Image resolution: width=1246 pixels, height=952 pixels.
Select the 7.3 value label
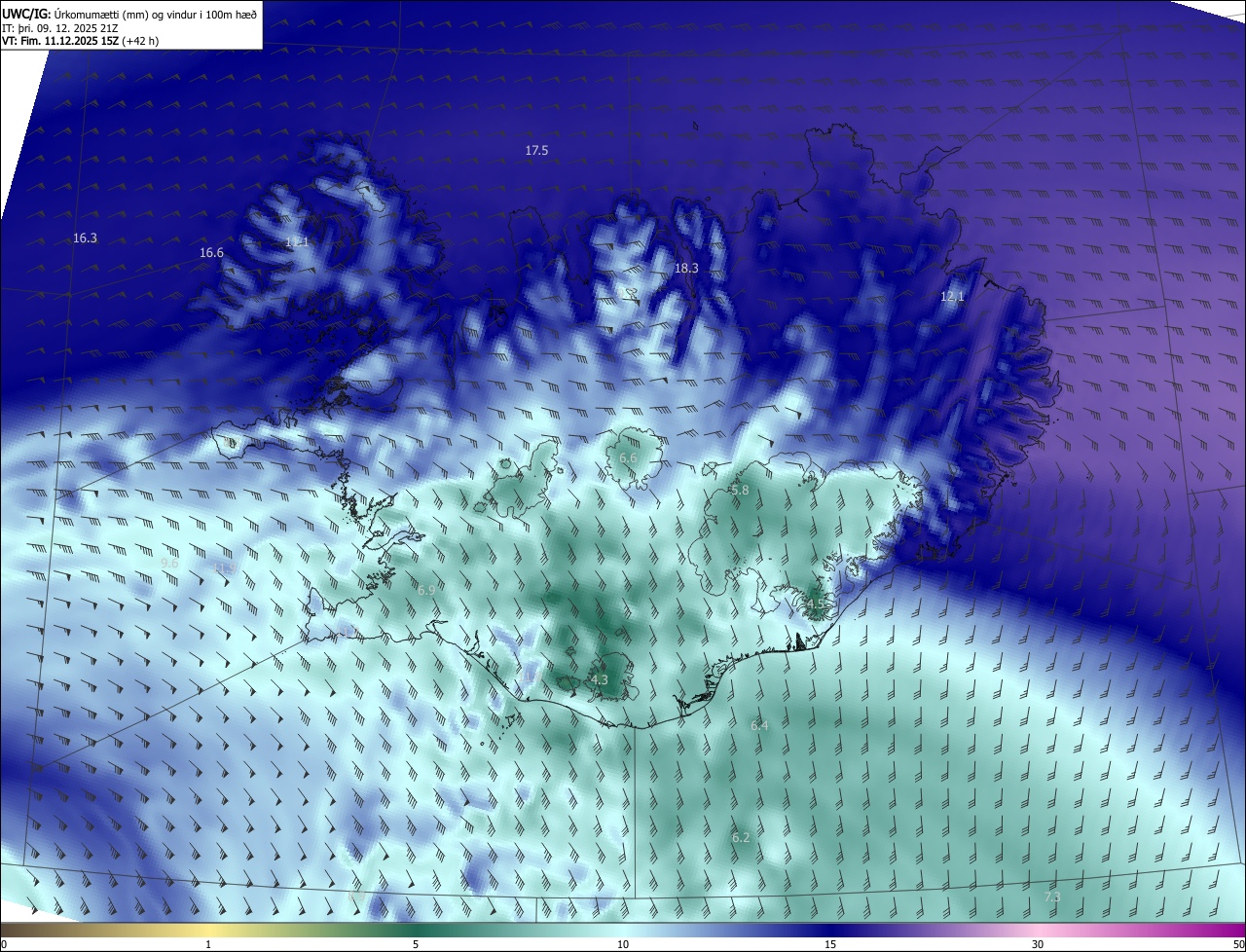tap(1051, 897)
